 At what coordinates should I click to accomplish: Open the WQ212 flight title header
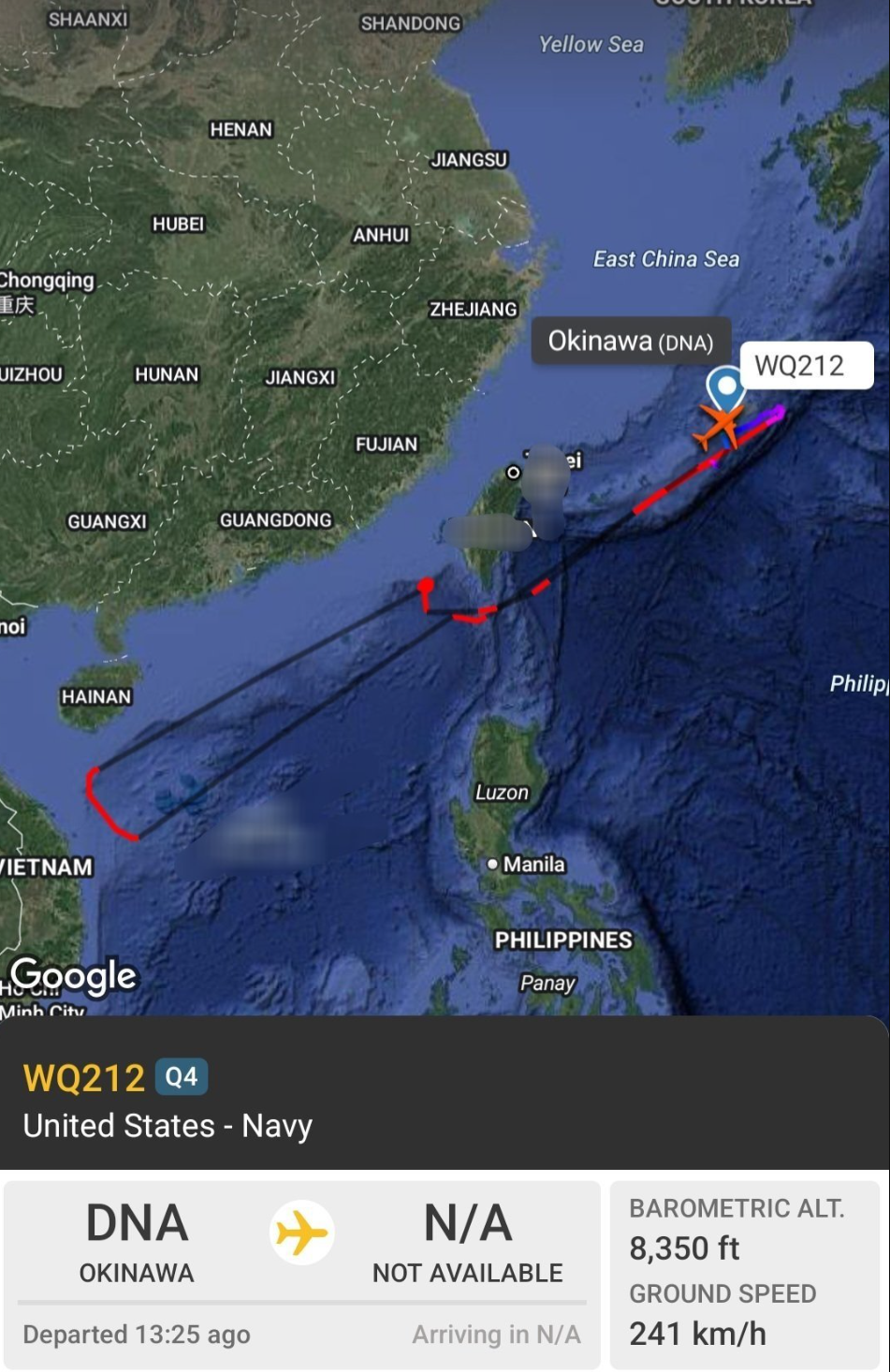click(x=84, y=1077)
